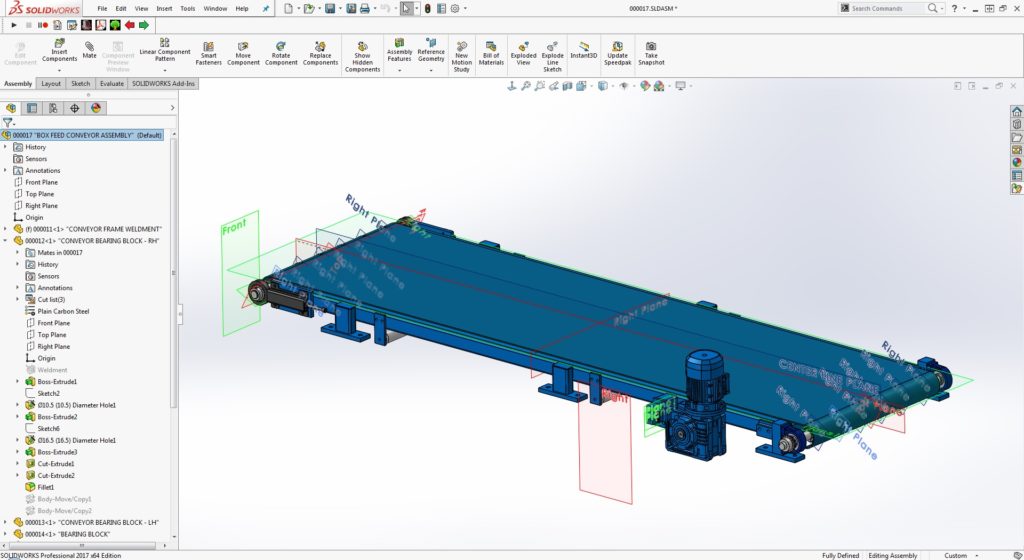Open the Help question mark button
The width and height of the screenshot is (1024, 560).
(x=954, y=8)
